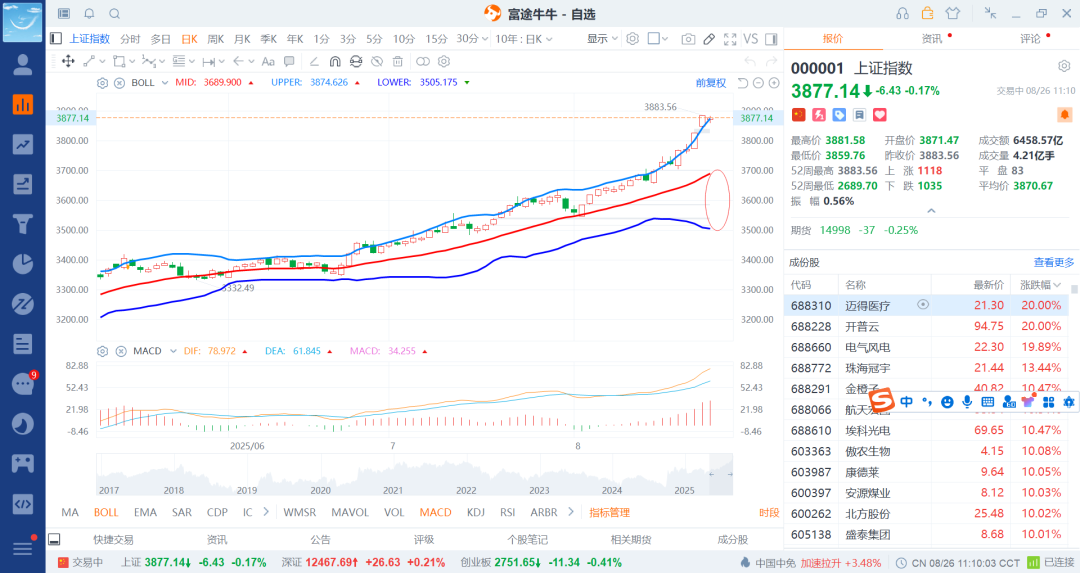Select the 周K chart period tab
The image size is (1080, 573).
tap(215, 39)
